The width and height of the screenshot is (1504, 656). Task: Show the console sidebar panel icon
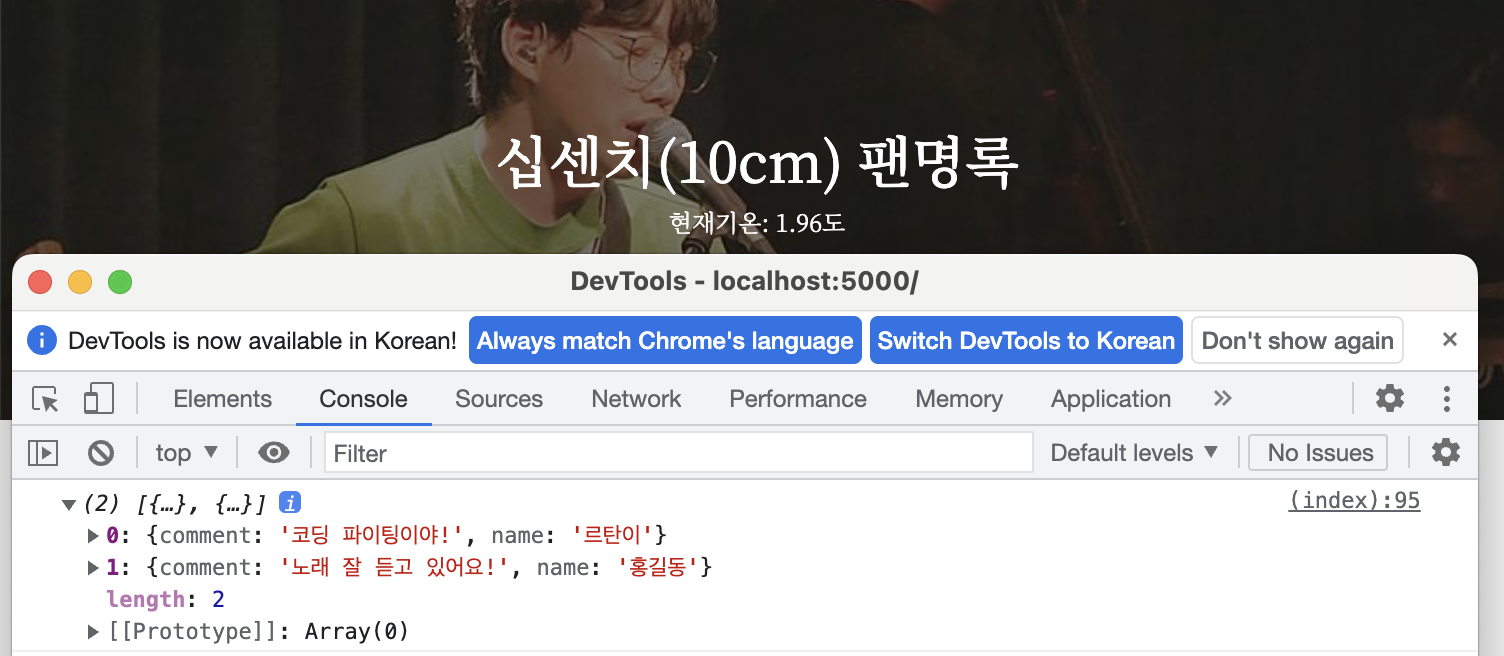(42, 453)
